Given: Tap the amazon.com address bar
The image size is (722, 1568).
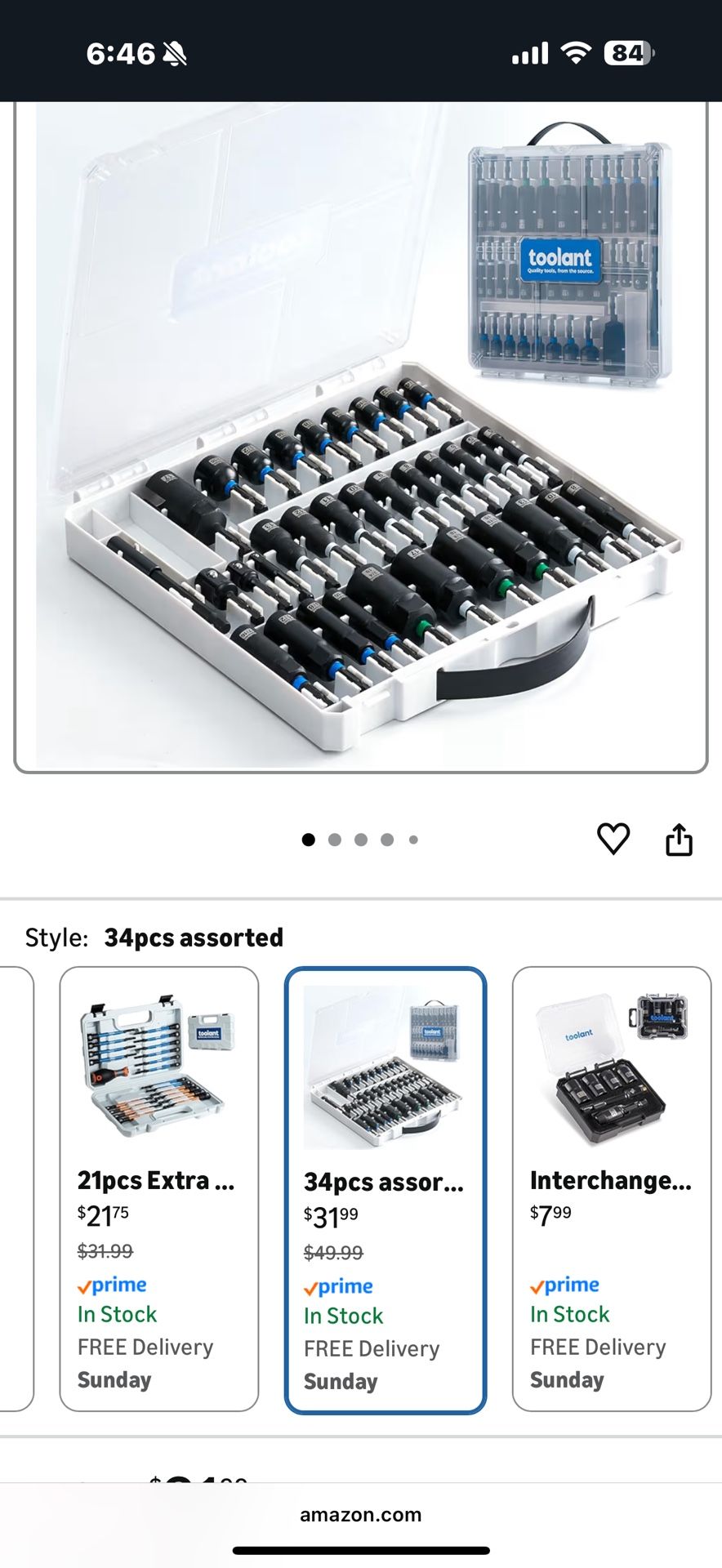Looking at the screenshot, I should [x=361, y=1515].
